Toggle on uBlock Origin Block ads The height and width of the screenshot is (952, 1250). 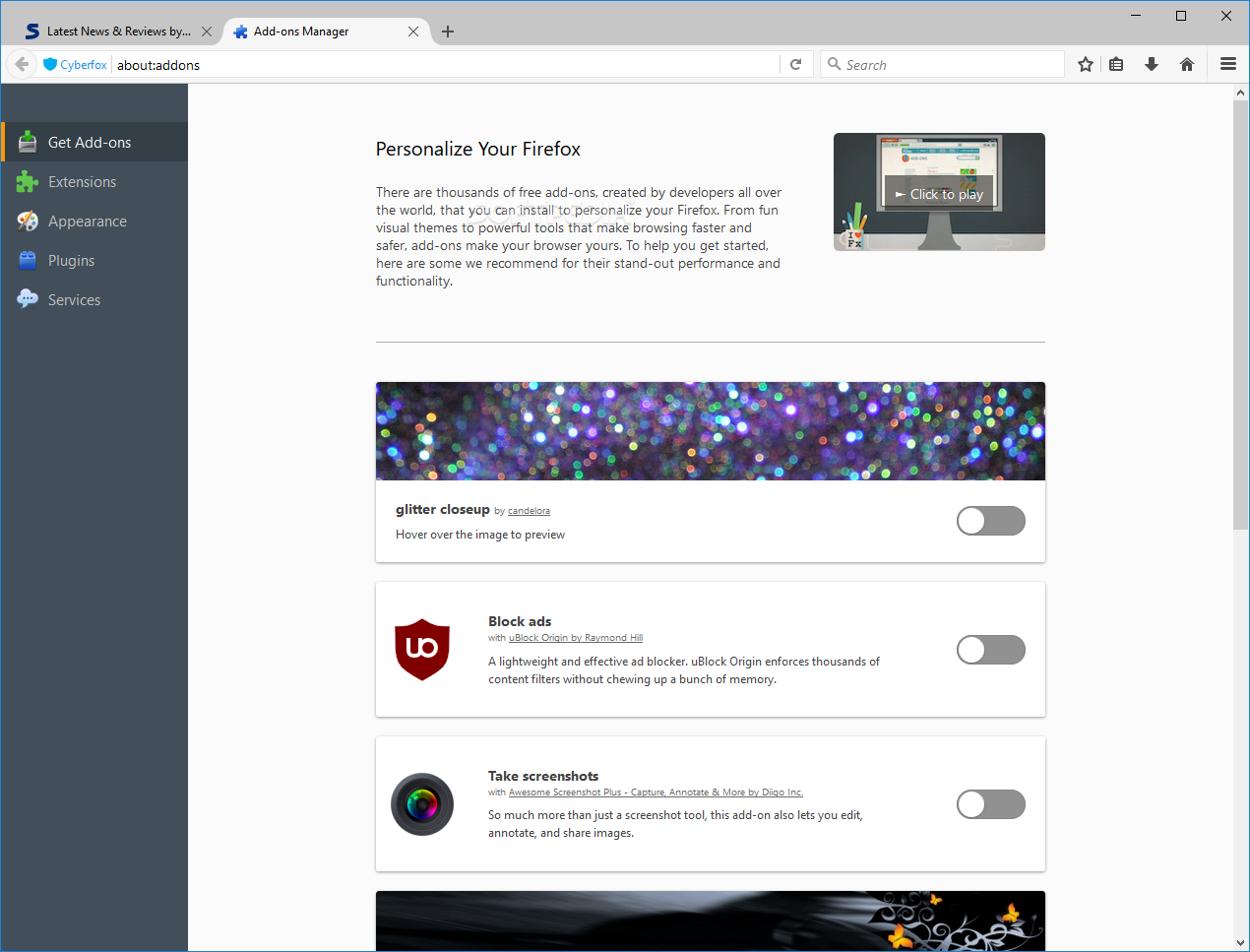tap(991, 650)
